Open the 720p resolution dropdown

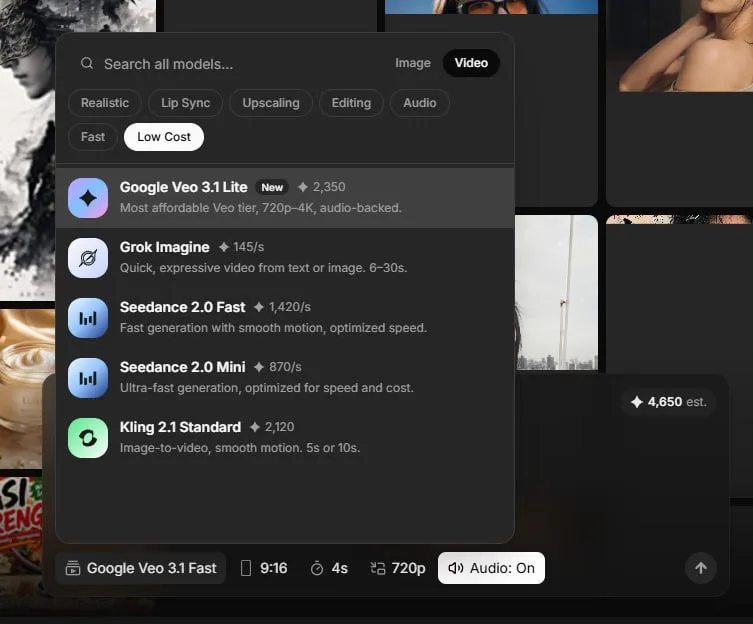click(398, 568)
